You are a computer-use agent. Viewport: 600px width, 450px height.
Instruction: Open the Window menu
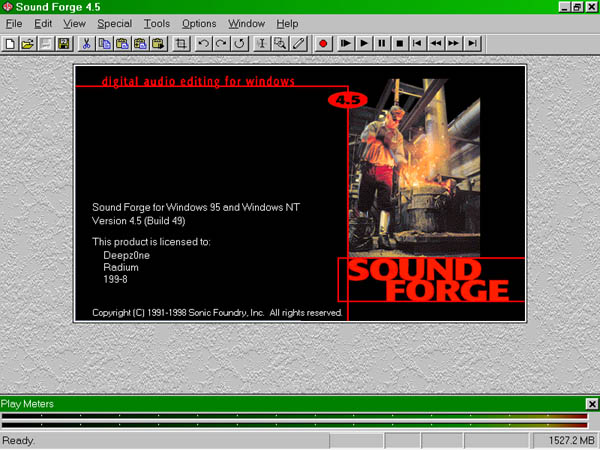point(247,24)
